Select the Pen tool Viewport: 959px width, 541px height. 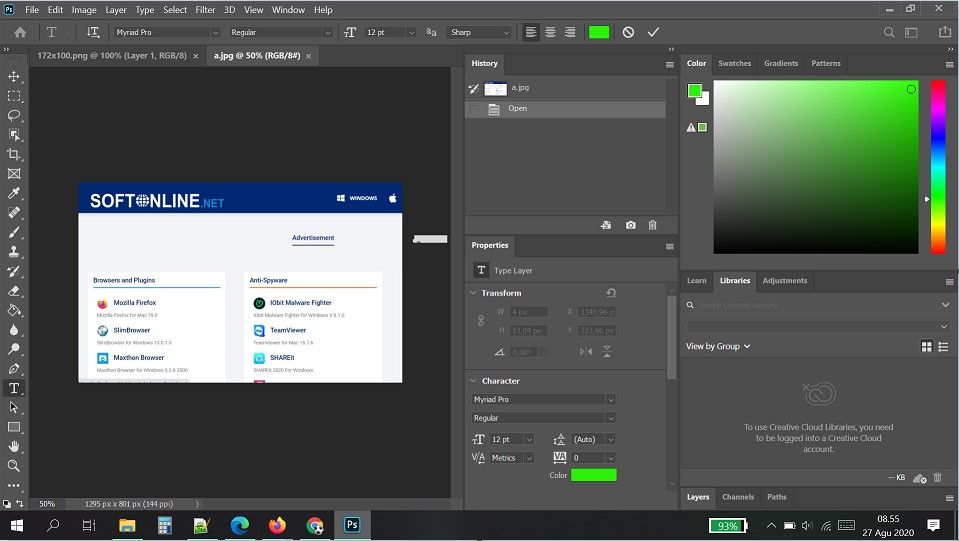pyautogui.click(x=13, y=369)
